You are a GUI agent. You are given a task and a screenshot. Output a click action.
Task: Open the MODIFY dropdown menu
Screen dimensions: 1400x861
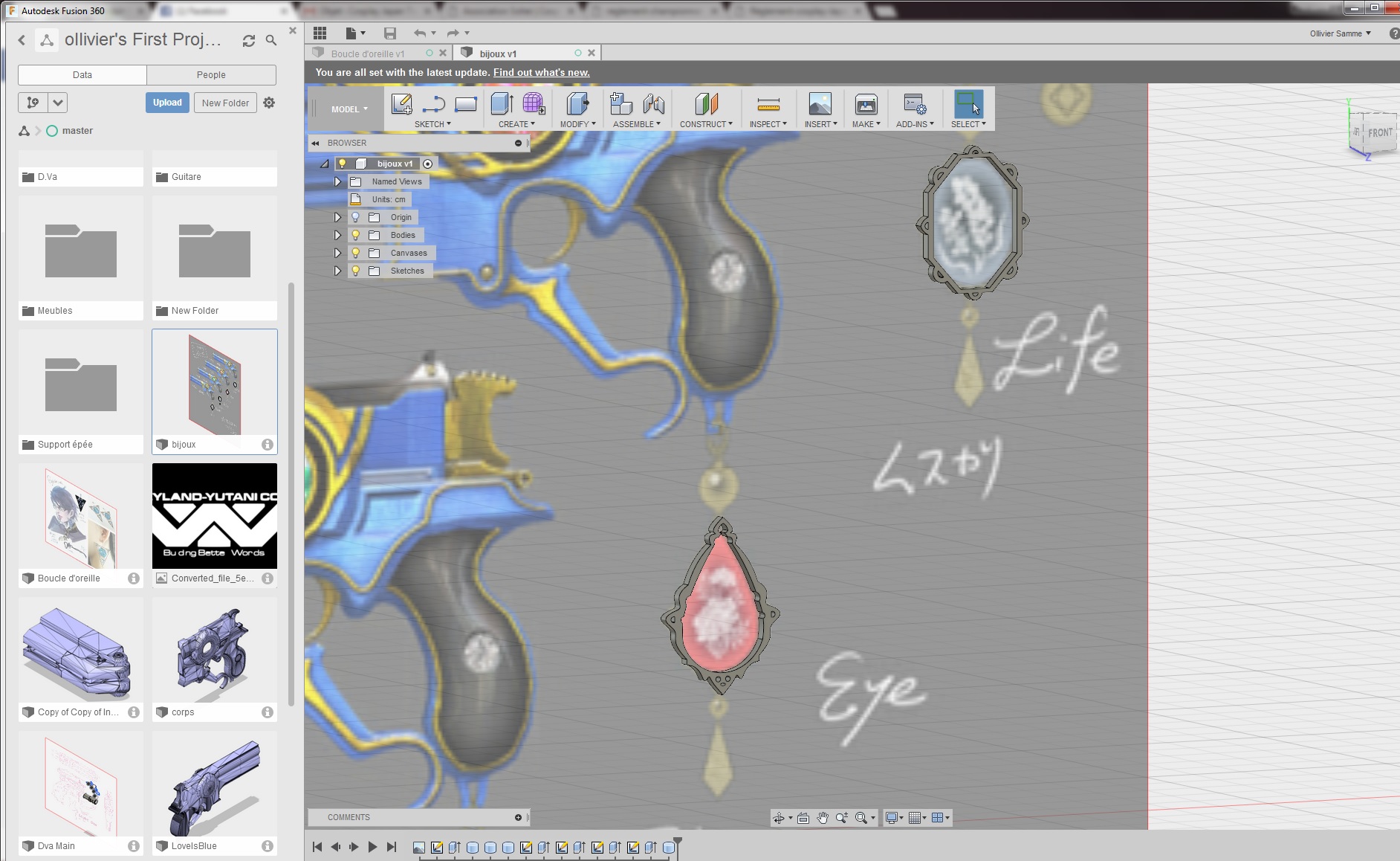pos(577,124)
